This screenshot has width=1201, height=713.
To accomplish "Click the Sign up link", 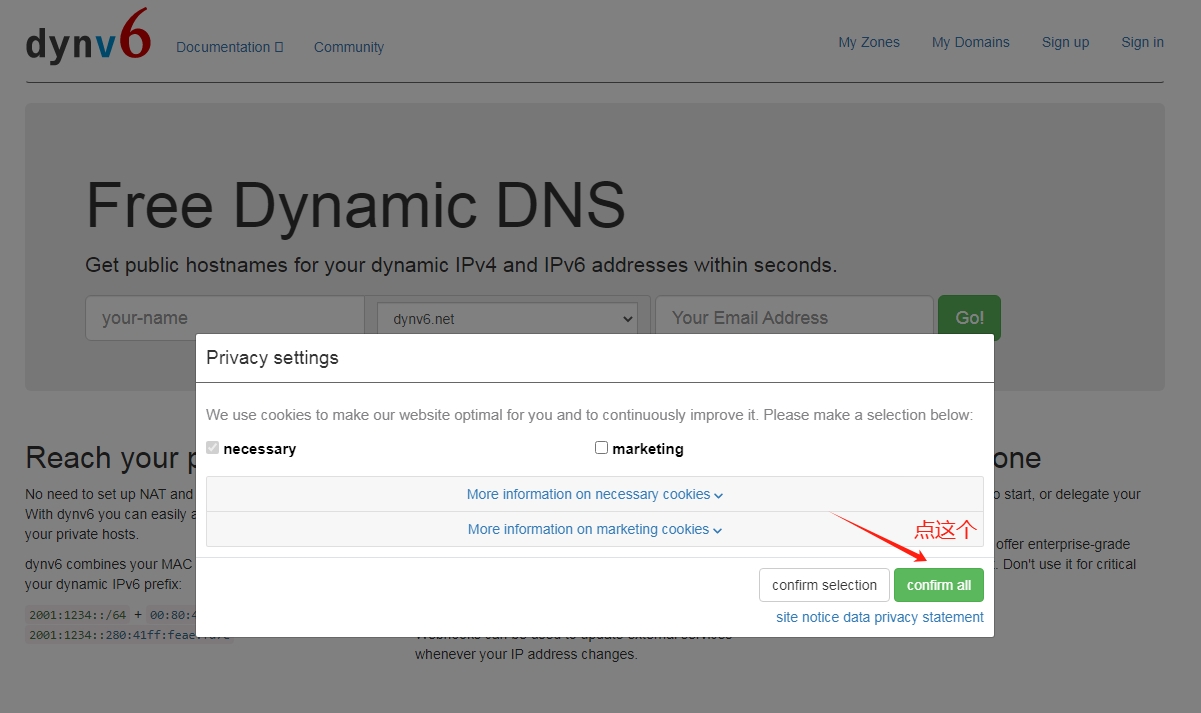I will pos(1065,42).
